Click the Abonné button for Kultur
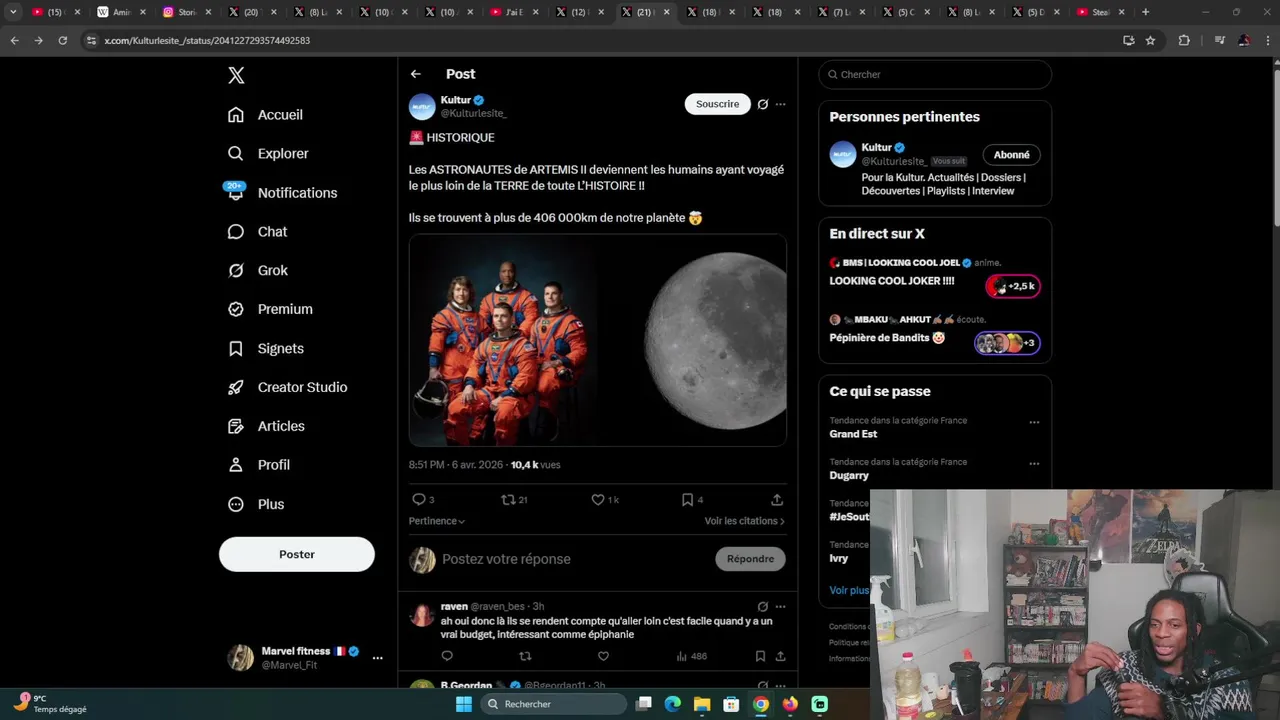This screenshot has width=1280, height=720. (1012, 155)
